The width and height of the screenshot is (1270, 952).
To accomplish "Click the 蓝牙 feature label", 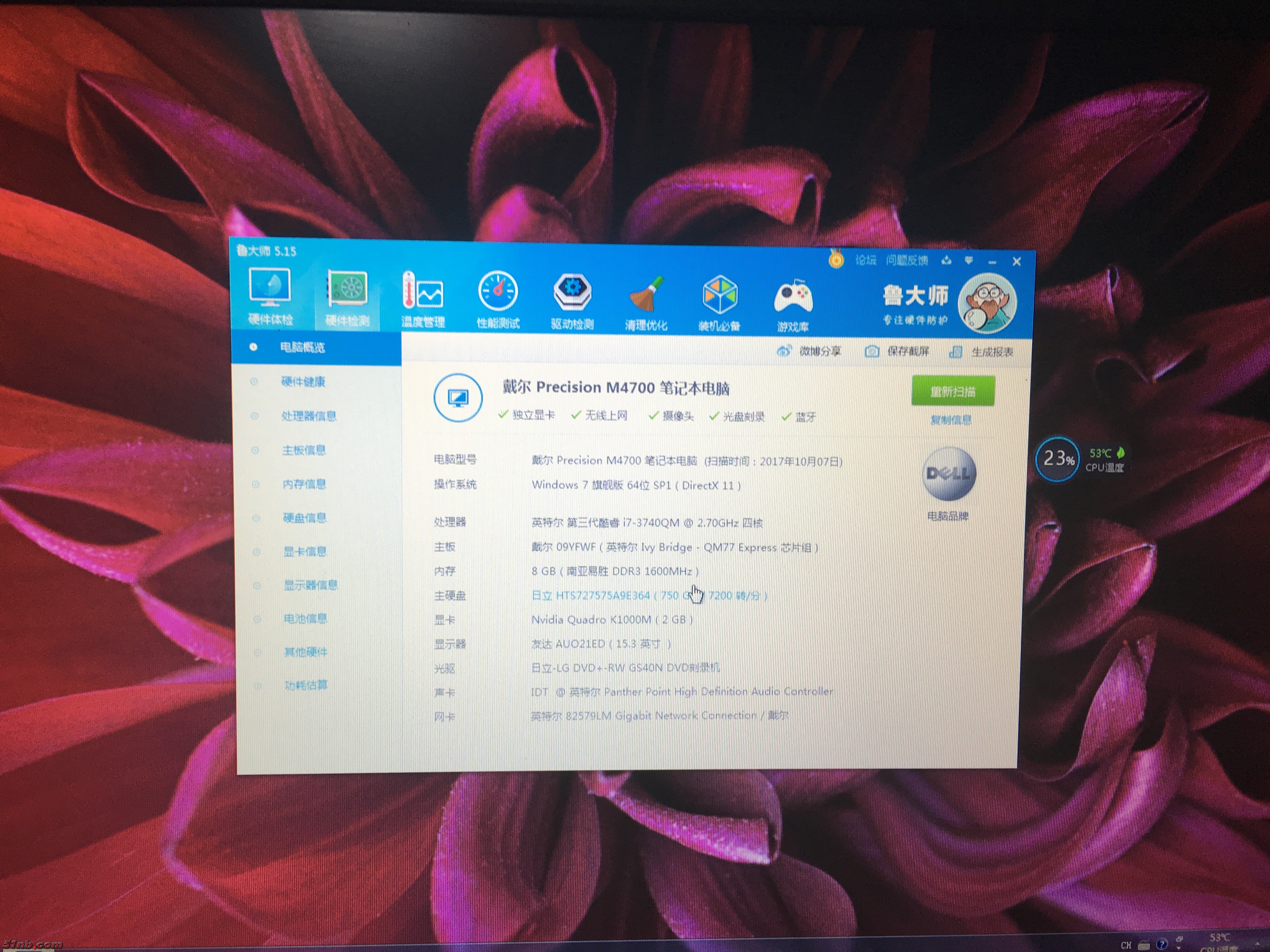I will pyautogui.click(x=798, y=417).
